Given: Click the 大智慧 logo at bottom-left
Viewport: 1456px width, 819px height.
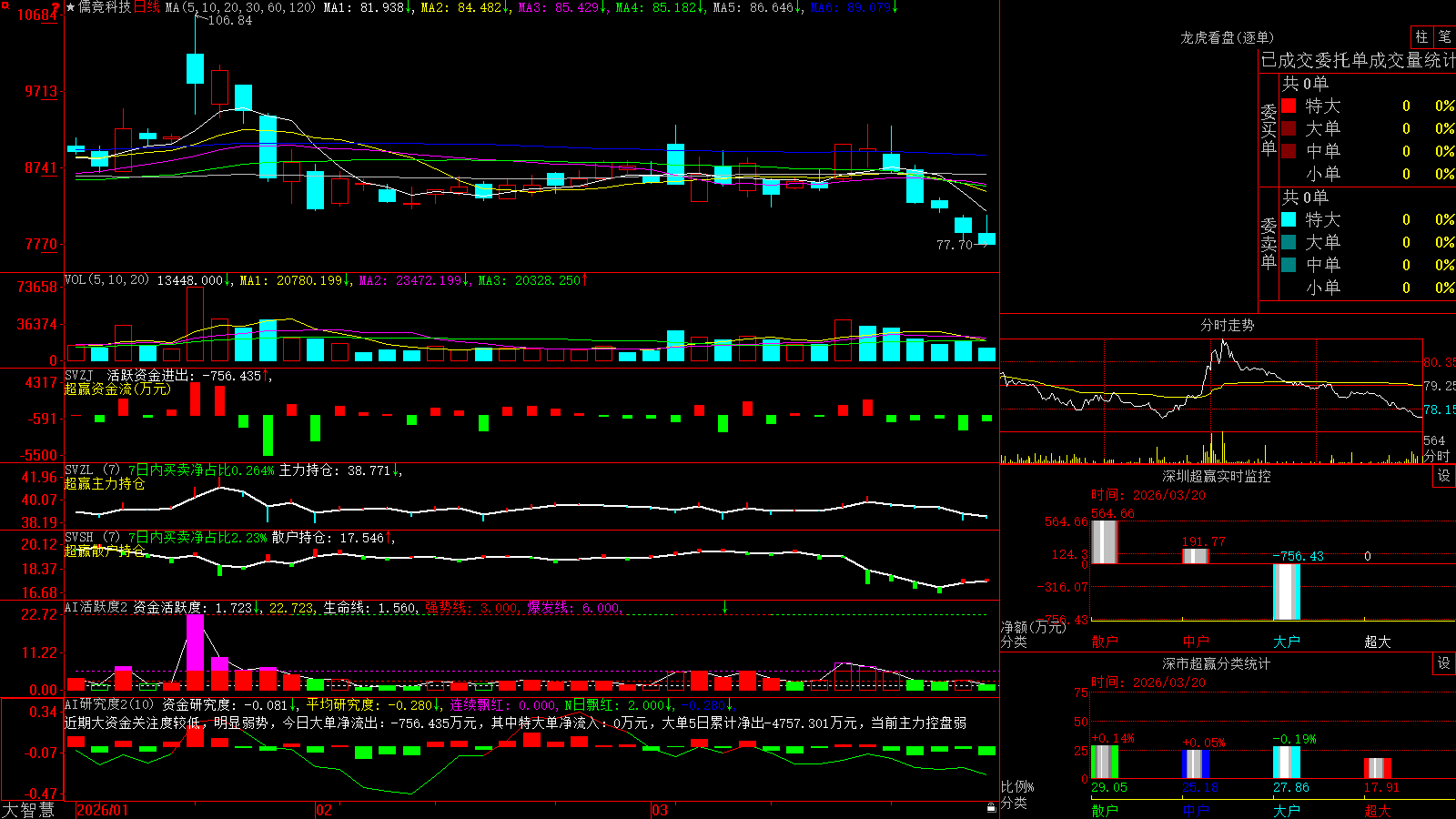Looking at the screenshot, I should click(x=28, y=810).
